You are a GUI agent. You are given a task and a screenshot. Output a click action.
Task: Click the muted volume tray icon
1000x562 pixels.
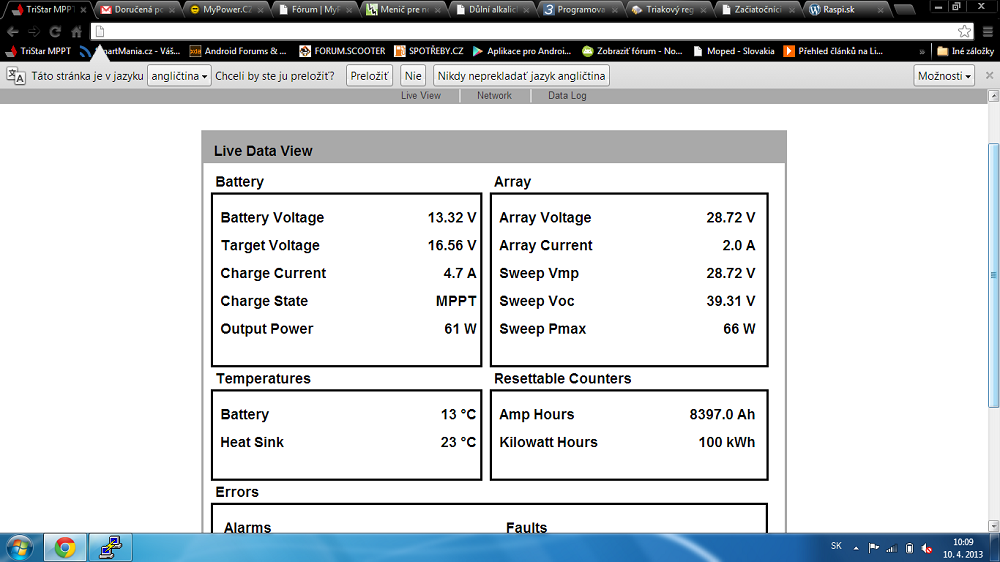927,549
